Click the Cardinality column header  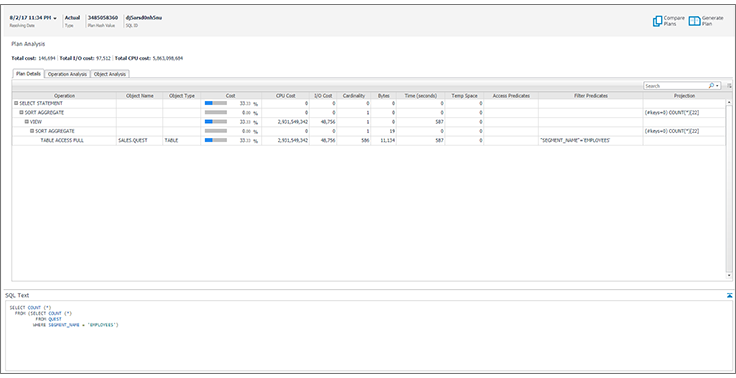[x=354, y=96]
